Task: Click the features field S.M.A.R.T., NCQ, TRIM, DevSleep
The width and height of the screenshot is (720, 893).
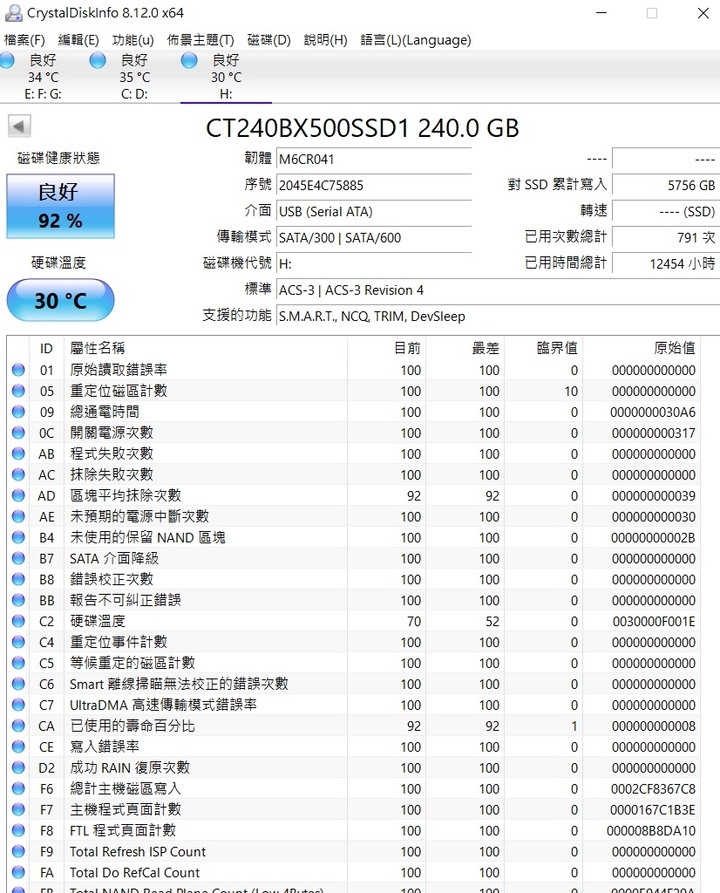Action: [497, 316]
